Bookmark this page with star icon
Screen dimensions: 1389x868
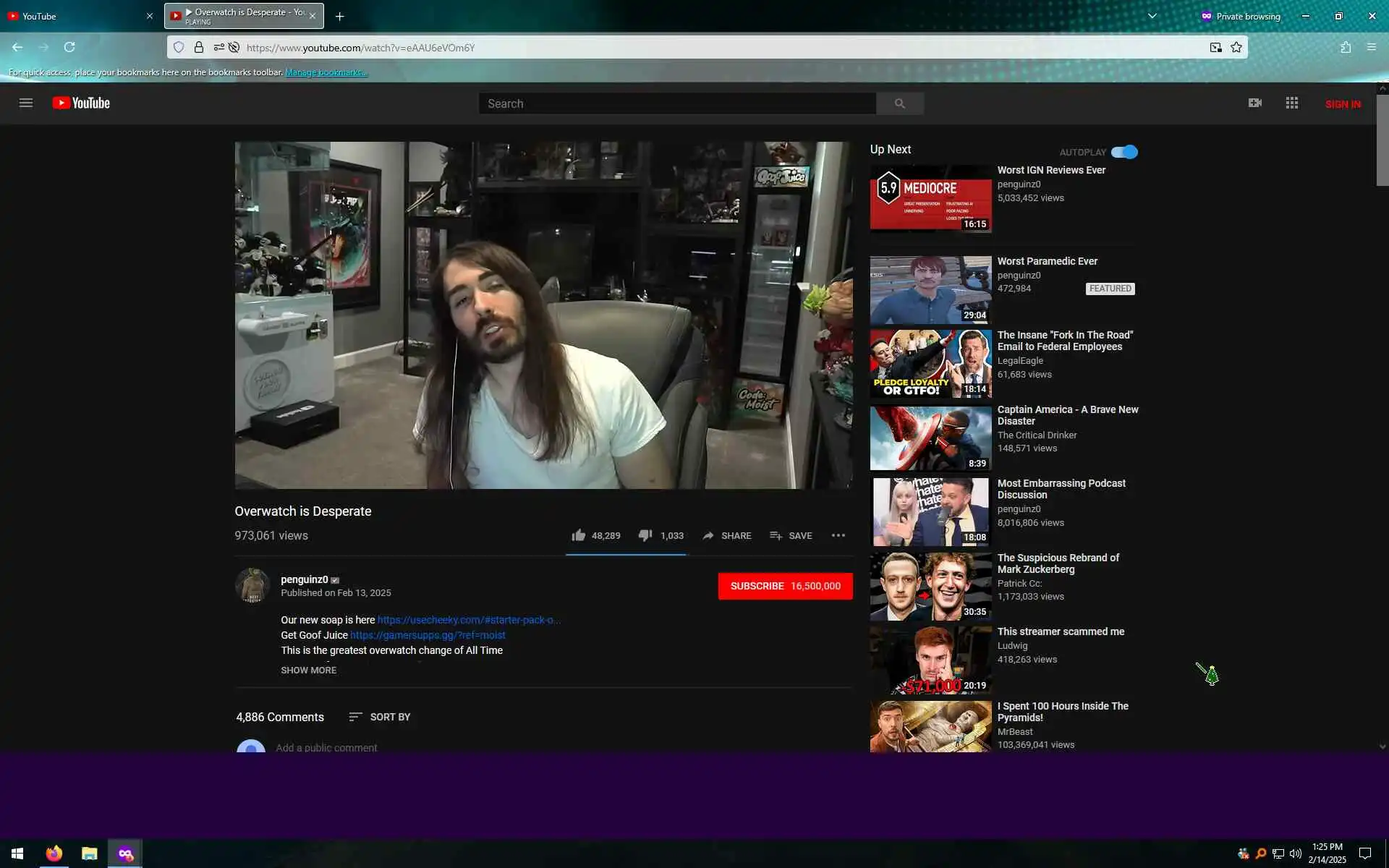point(1236,48)
